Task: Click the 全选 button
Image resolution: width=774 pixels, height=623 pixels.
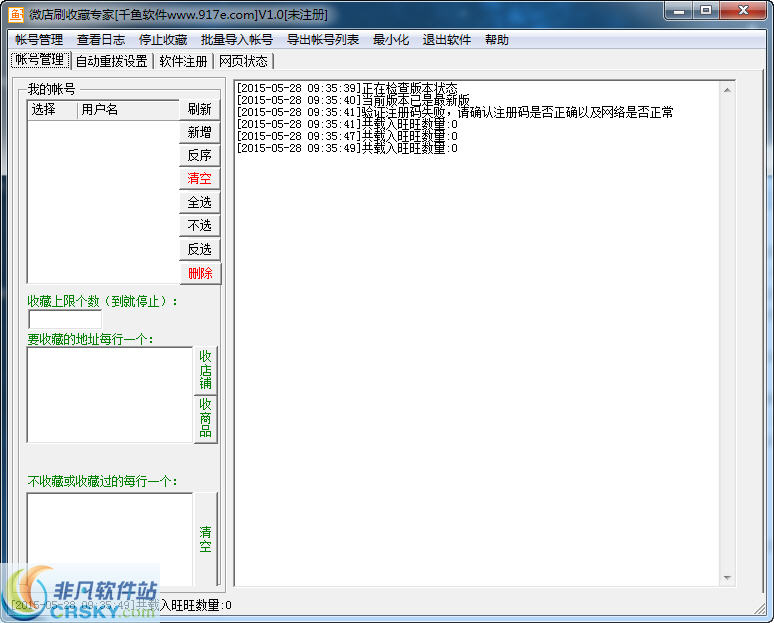Action: 199,202
